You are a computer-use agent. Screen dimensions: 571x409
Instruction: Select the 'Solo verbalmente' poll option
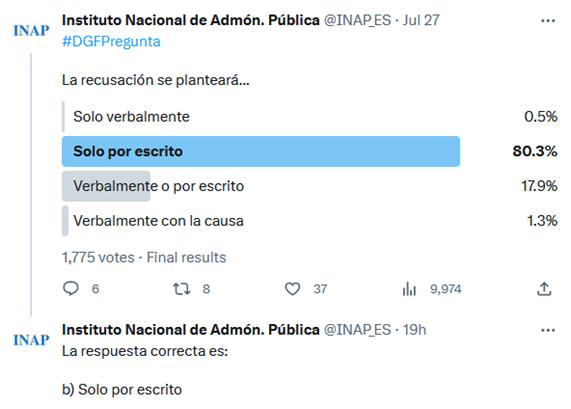tap(310, 117)
